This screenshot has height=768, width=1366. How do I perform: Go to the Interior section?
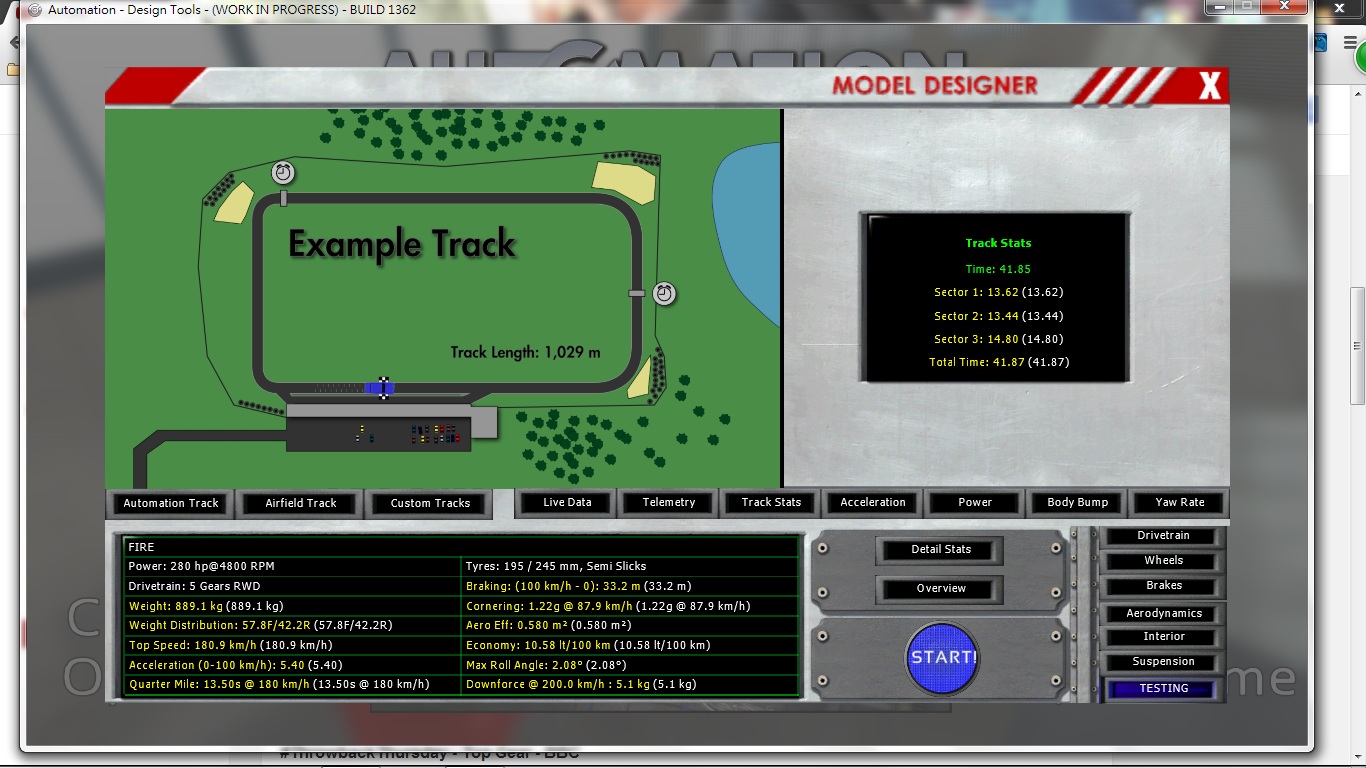point(1163,637)
